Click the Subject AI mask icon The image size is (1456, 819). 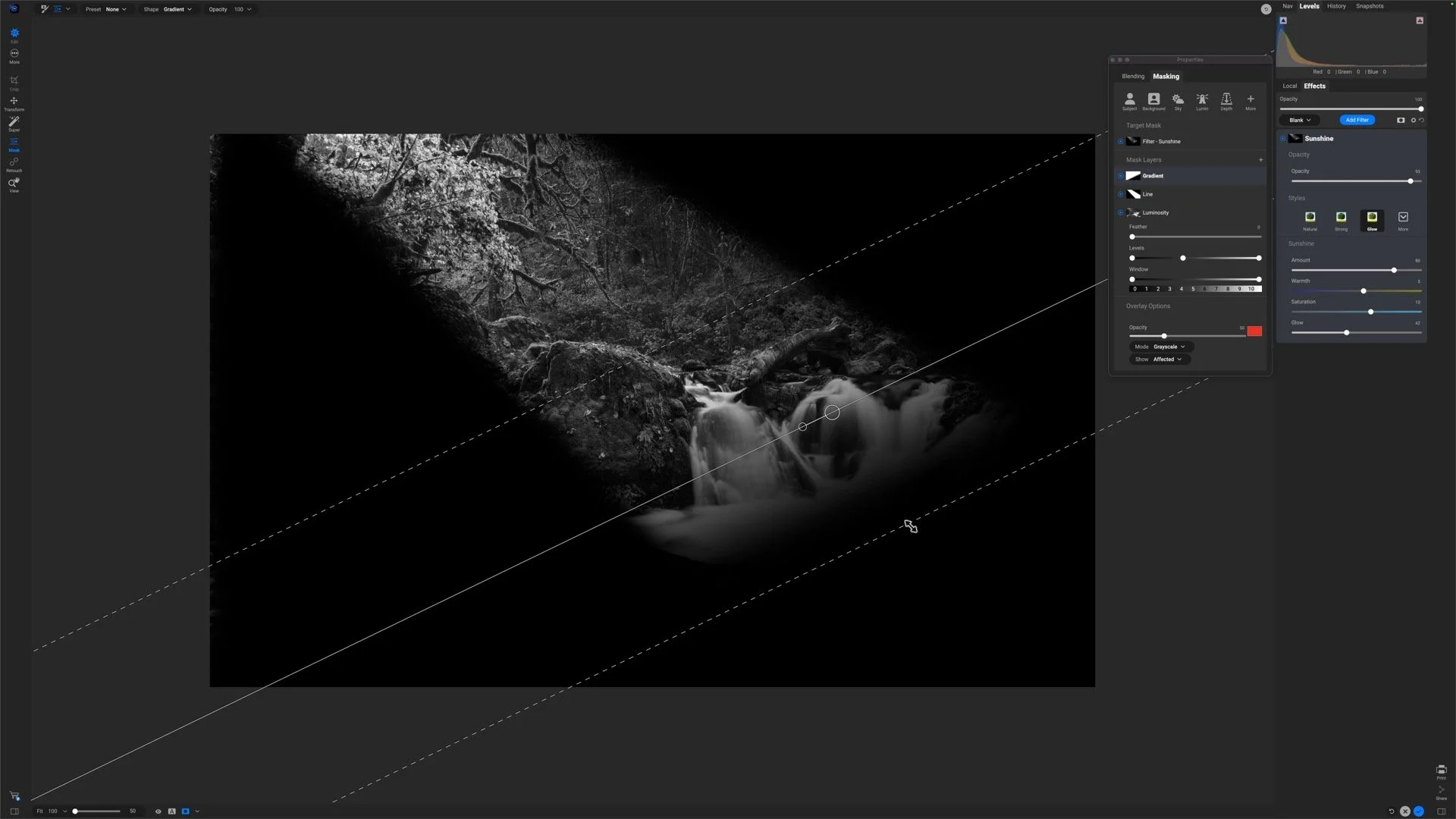tap(1129, 101)
